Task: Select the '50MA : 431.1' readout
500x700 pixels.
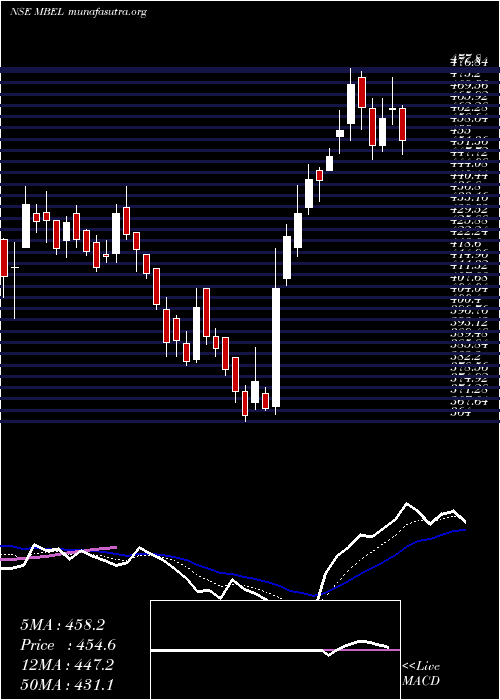Action: pyautogui.click(x=66, y=684)
